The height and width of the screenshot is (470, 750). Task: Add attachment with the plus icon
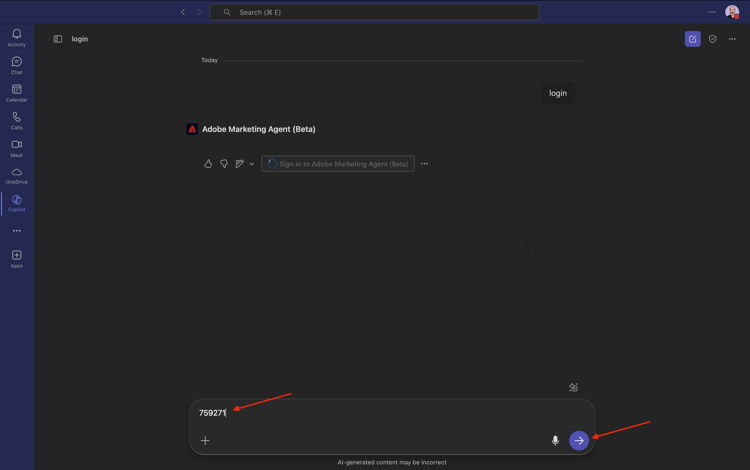[x=205, y=440]
